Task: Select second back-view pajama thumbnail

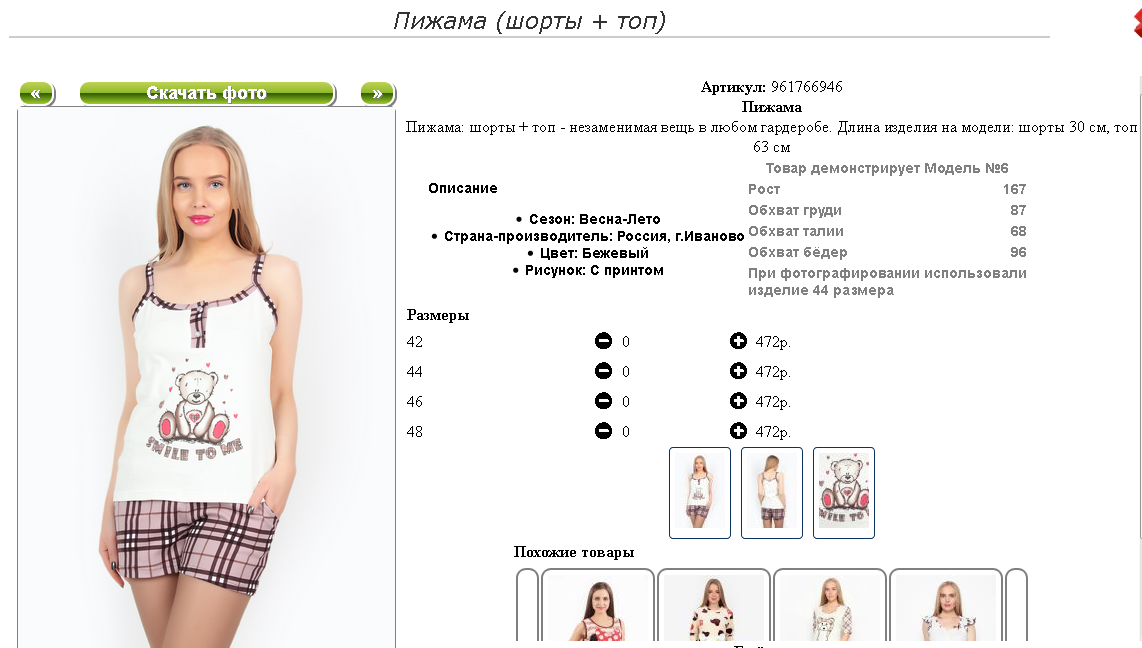Action: click(x=771, y=493)
